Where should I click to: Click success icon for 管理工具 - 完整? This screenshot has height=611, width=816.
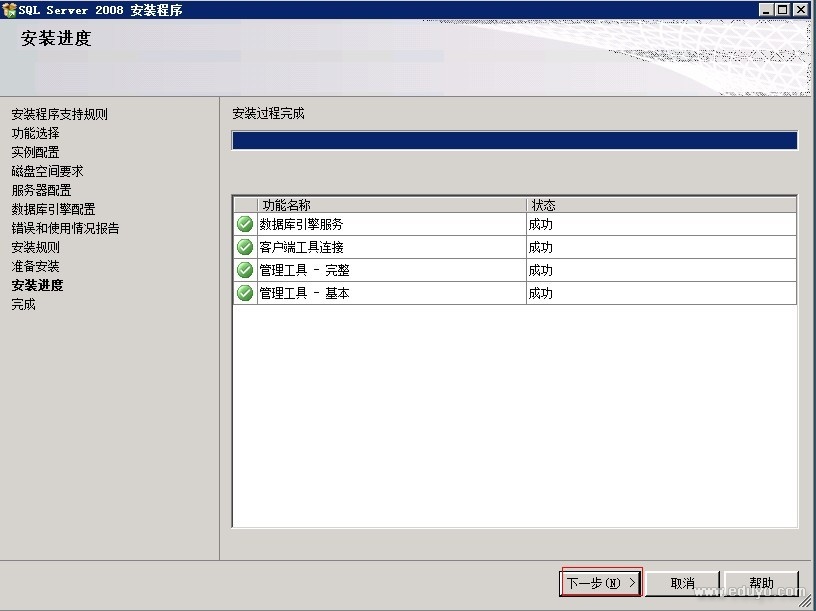[x=244, y=270]
